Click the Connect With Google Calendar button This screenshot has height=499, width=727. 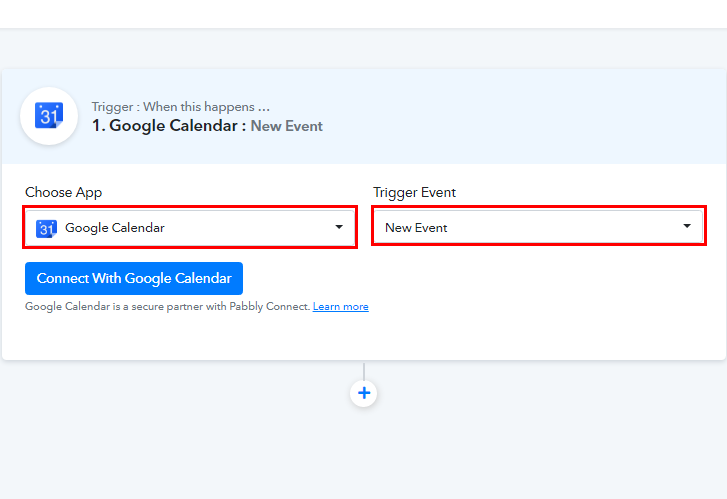pos(134,278)
